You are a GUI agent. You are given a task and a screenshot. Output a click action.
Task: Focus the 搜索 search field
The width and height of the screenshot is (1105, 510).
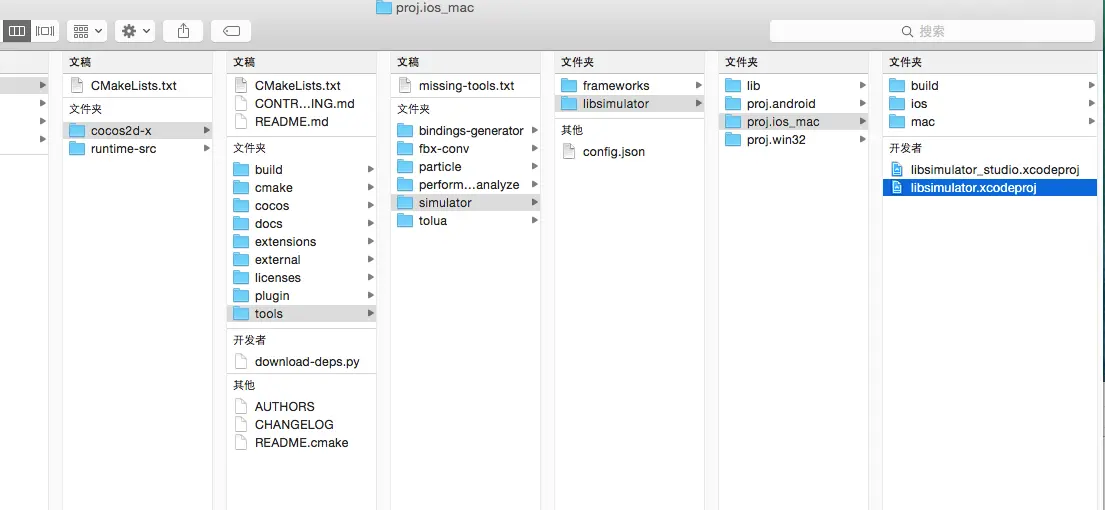(x=932, y=31)
